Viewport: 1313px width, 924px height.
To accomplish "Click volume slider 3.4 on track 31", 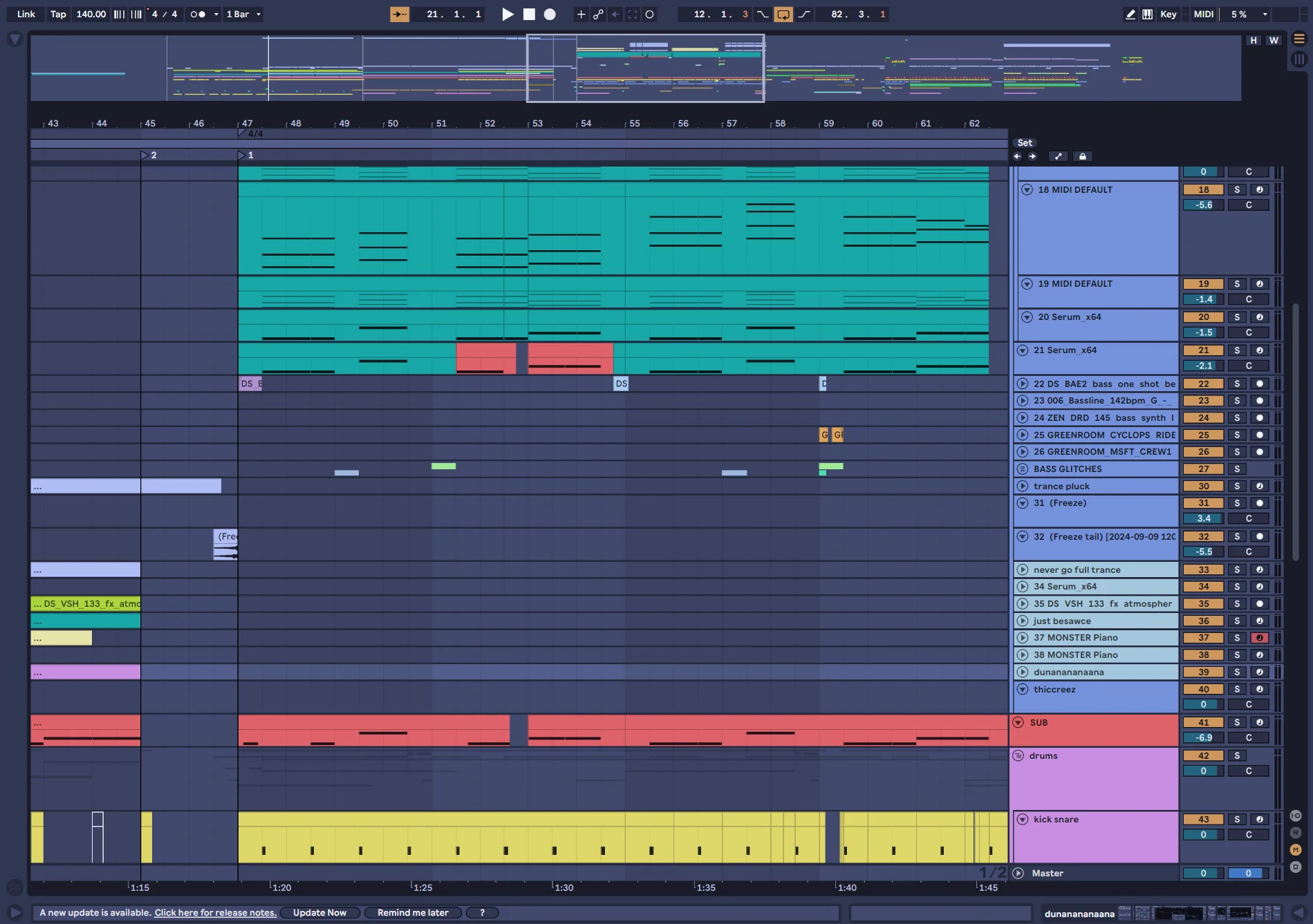I will click(x=1203, y=518).
